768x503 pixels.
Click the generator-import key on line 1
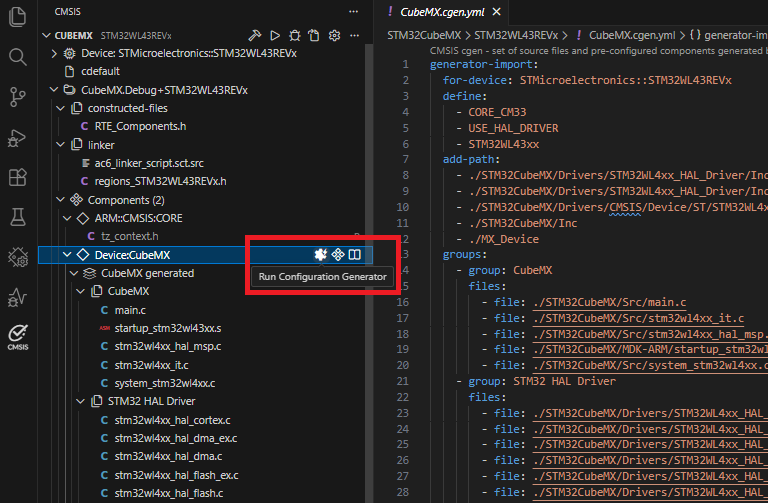coord(481,64)
